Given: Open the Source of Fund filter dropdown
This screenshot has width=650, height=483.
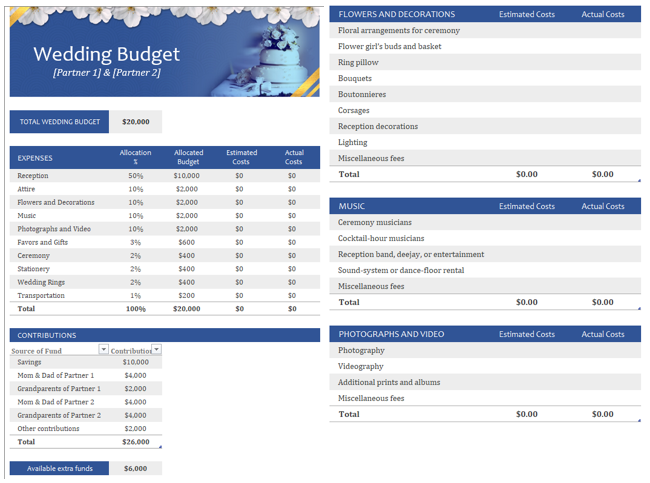Looking at the screenshot, I should (x=104, y=349).
